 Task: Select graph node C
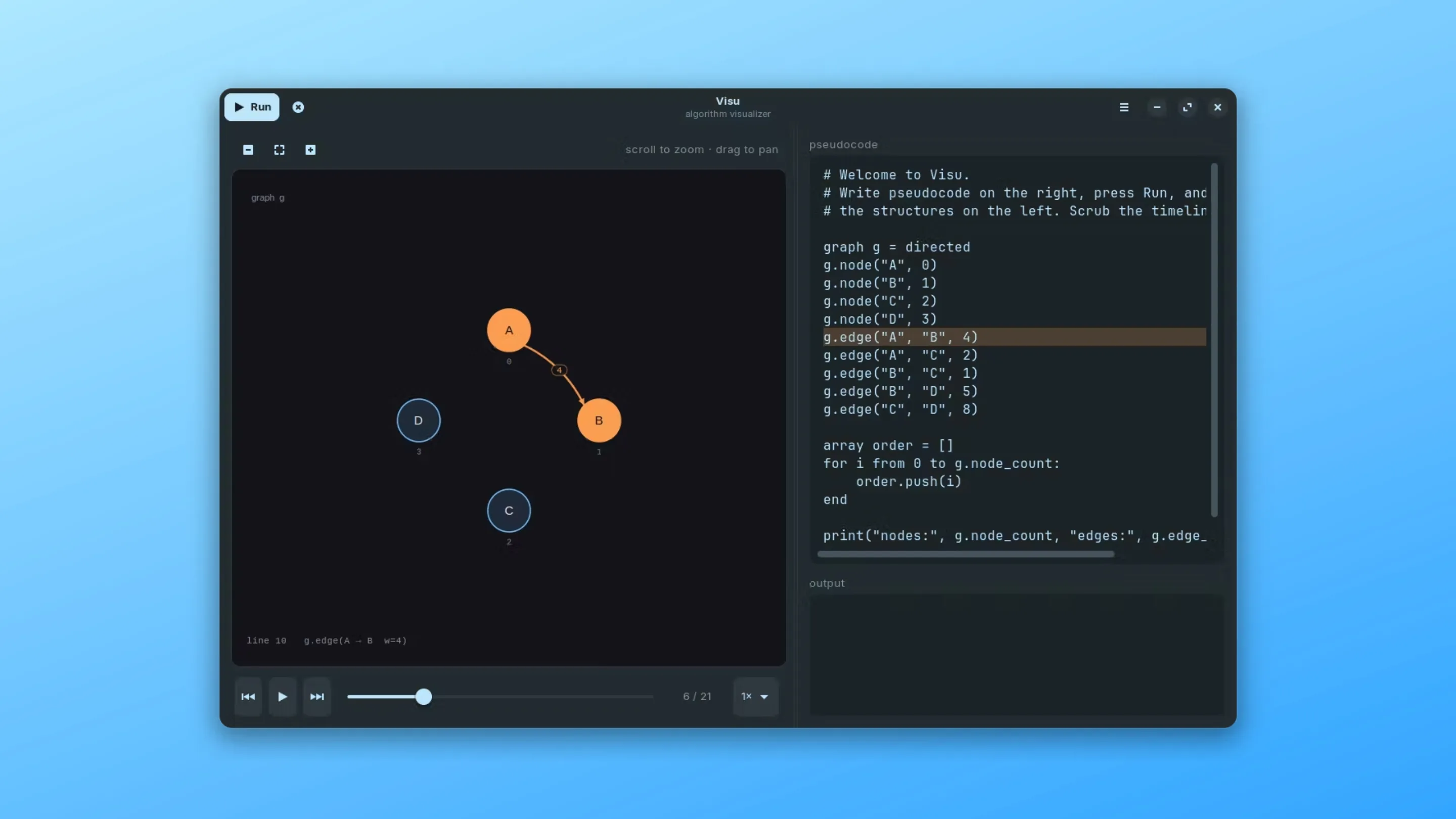point(509,511)
